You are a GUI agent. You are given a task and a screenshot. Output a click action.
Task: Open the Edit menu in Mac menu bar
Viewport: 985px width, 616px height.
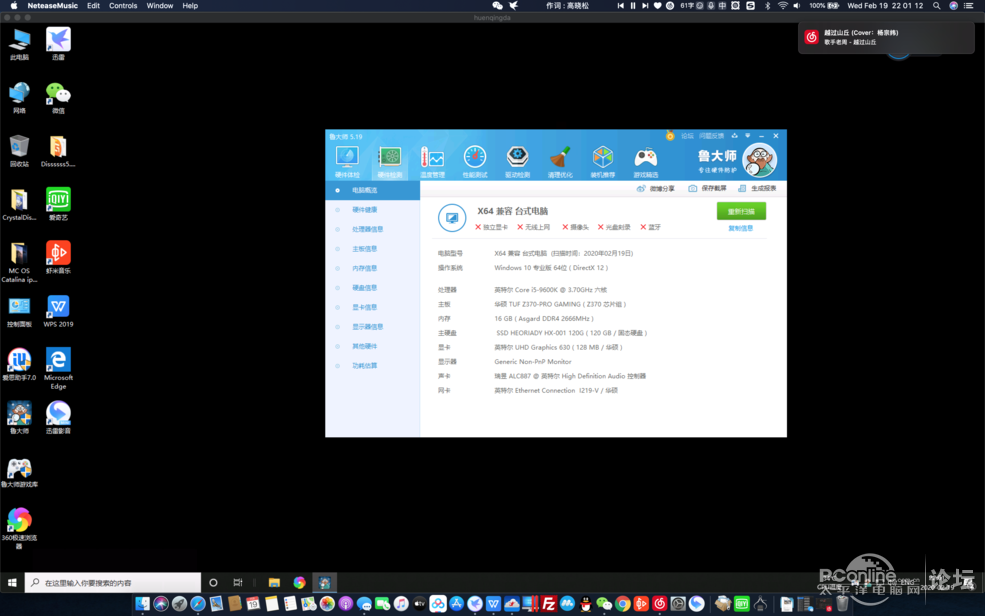pyautogui.click(x=94, y=6)
